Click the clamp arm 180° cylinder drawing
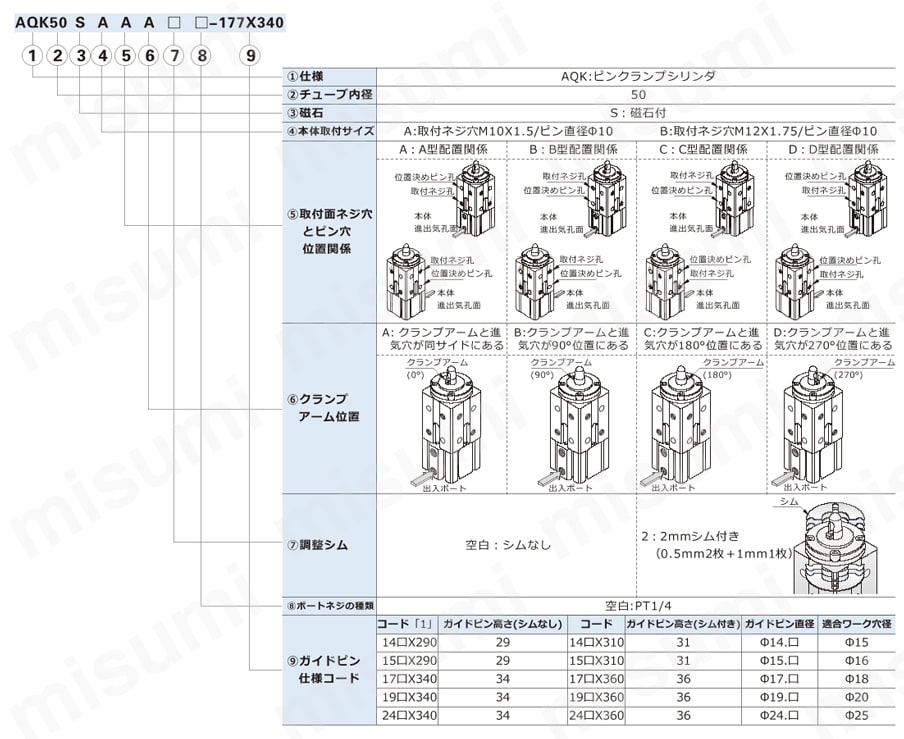This screenshot has width=904, height=739. pyautogui.click(x=682, y=425)
